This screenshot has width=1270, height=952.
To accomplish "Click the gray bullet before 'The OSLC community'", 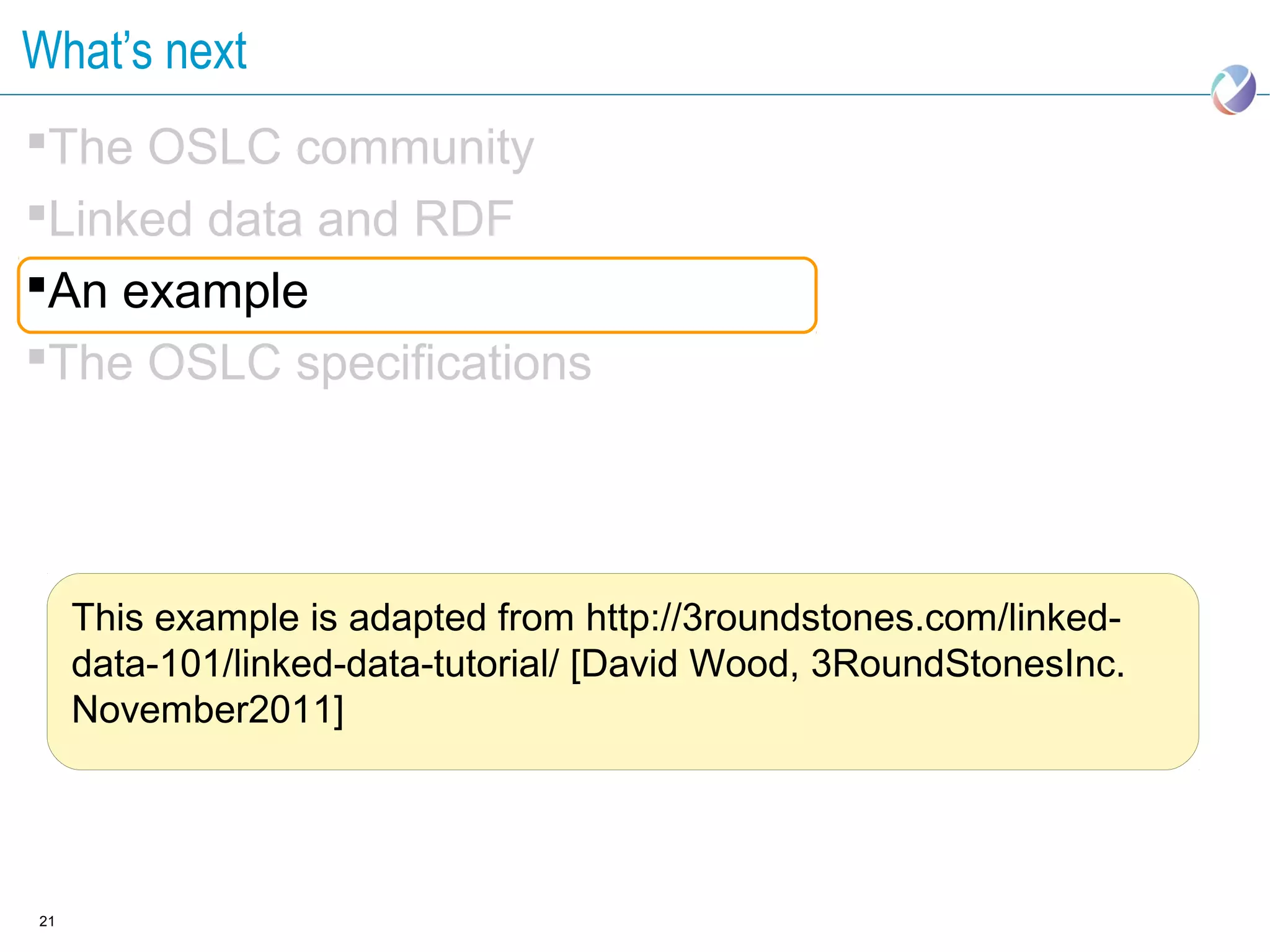I will (37, 141).
